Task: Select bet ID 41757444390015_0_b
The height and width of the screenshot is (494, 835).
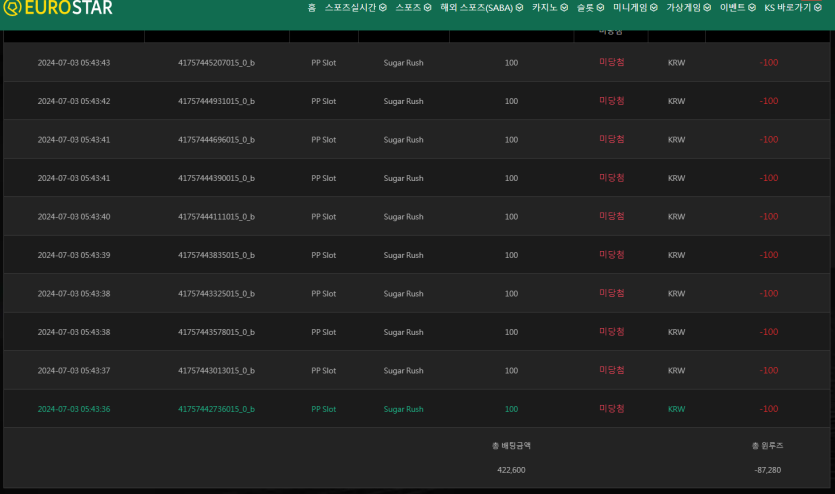Action: coord(216,178)
